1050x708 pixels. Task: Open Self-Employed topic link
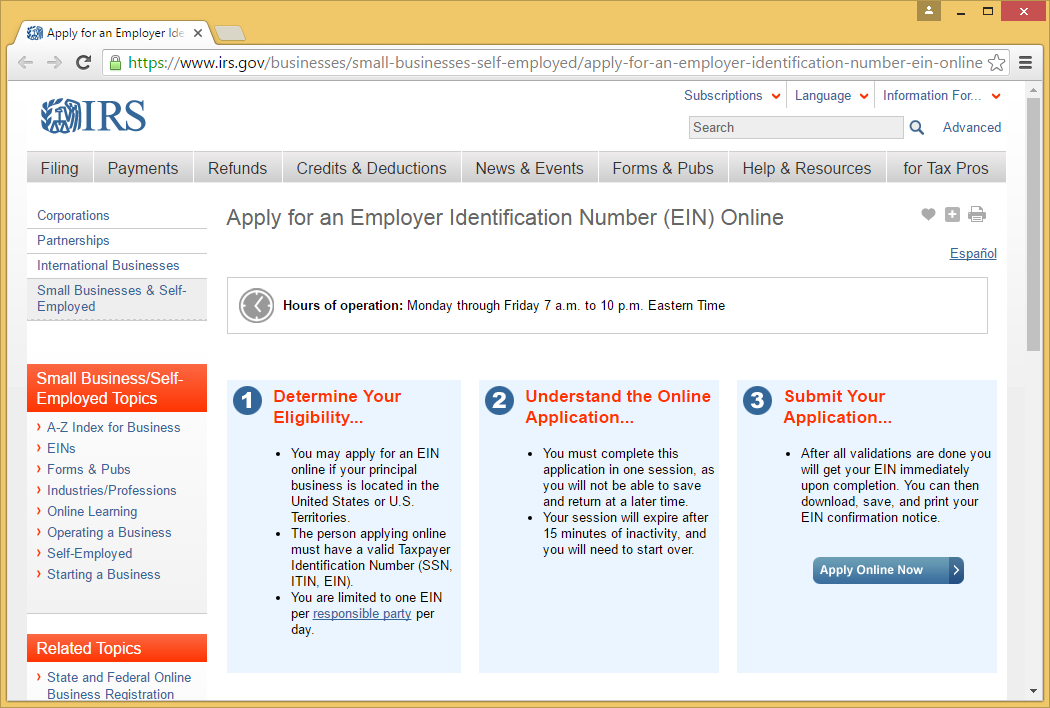click(90, 553)
